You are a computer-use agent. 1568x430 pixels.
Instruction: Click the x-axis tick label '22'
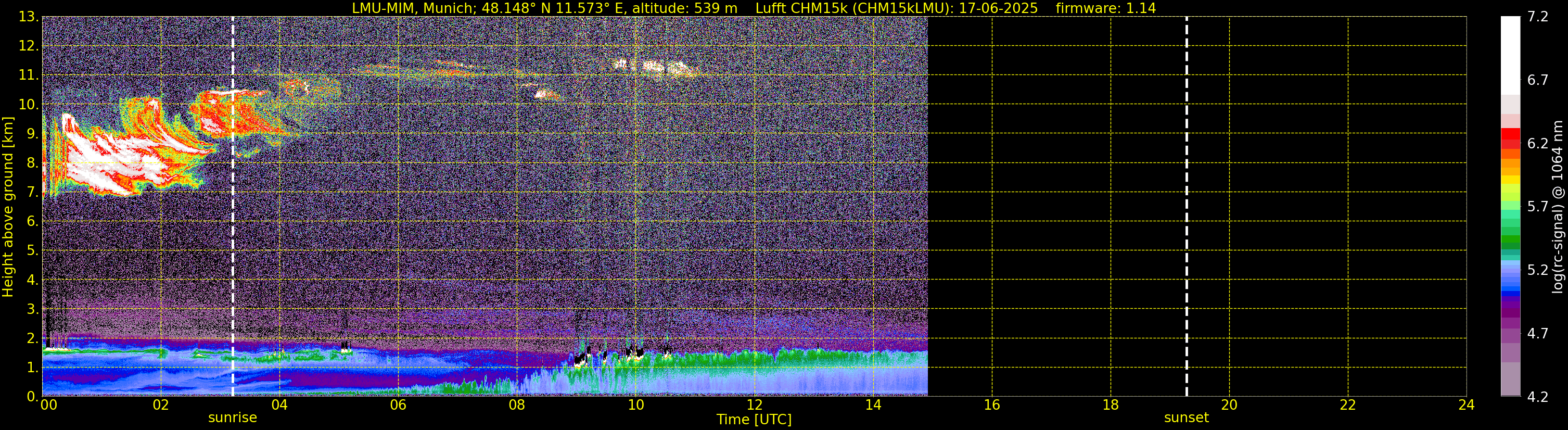[x=1348, y=405]
